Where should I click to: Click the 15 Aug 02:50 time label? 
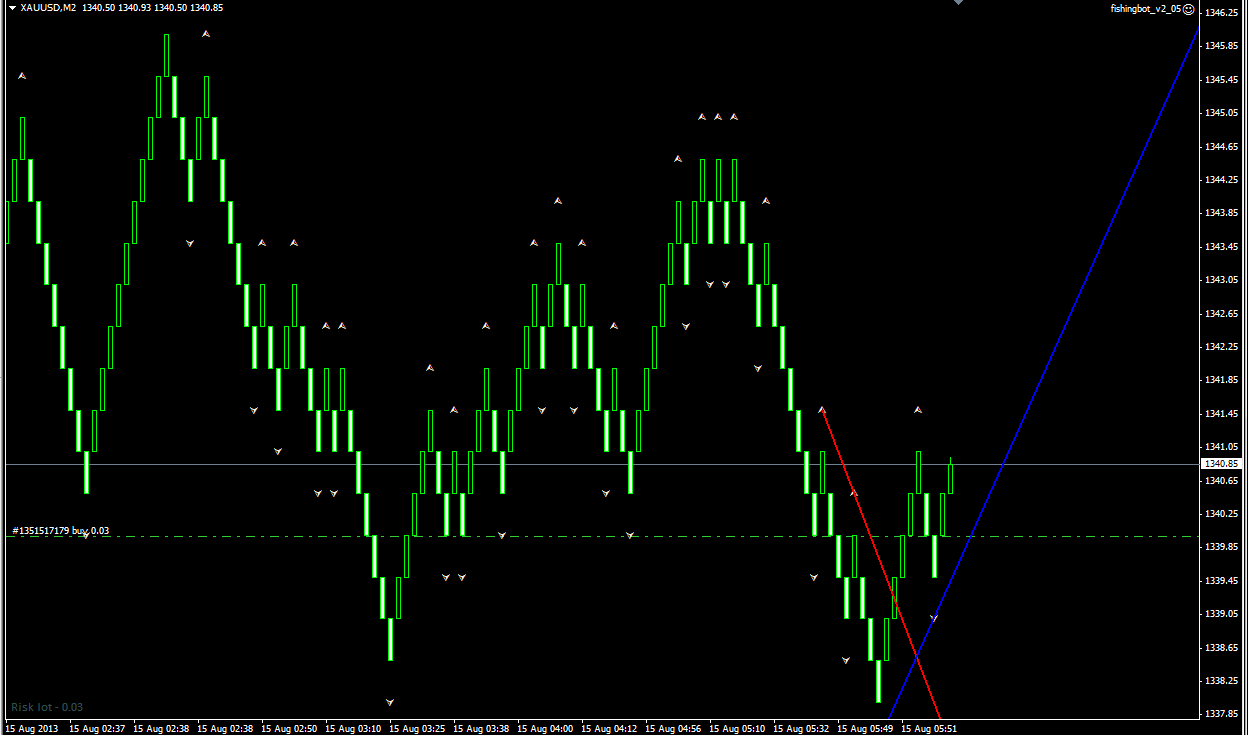[289, 729]
